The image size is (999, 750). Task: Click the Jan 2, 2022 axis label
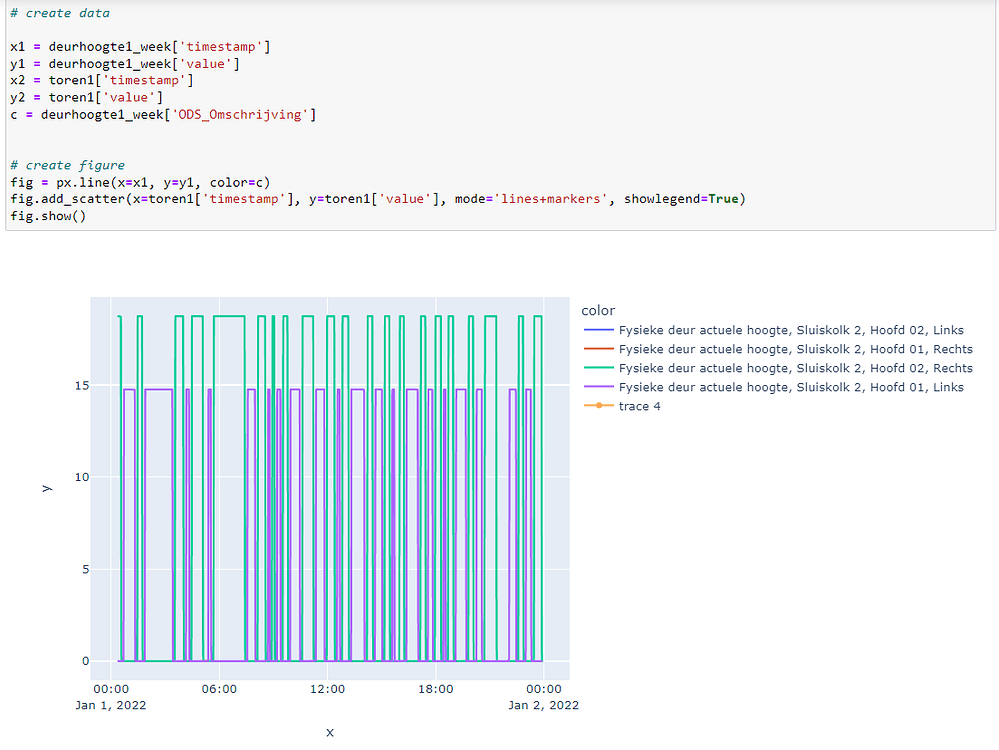(x=543, y=705)
